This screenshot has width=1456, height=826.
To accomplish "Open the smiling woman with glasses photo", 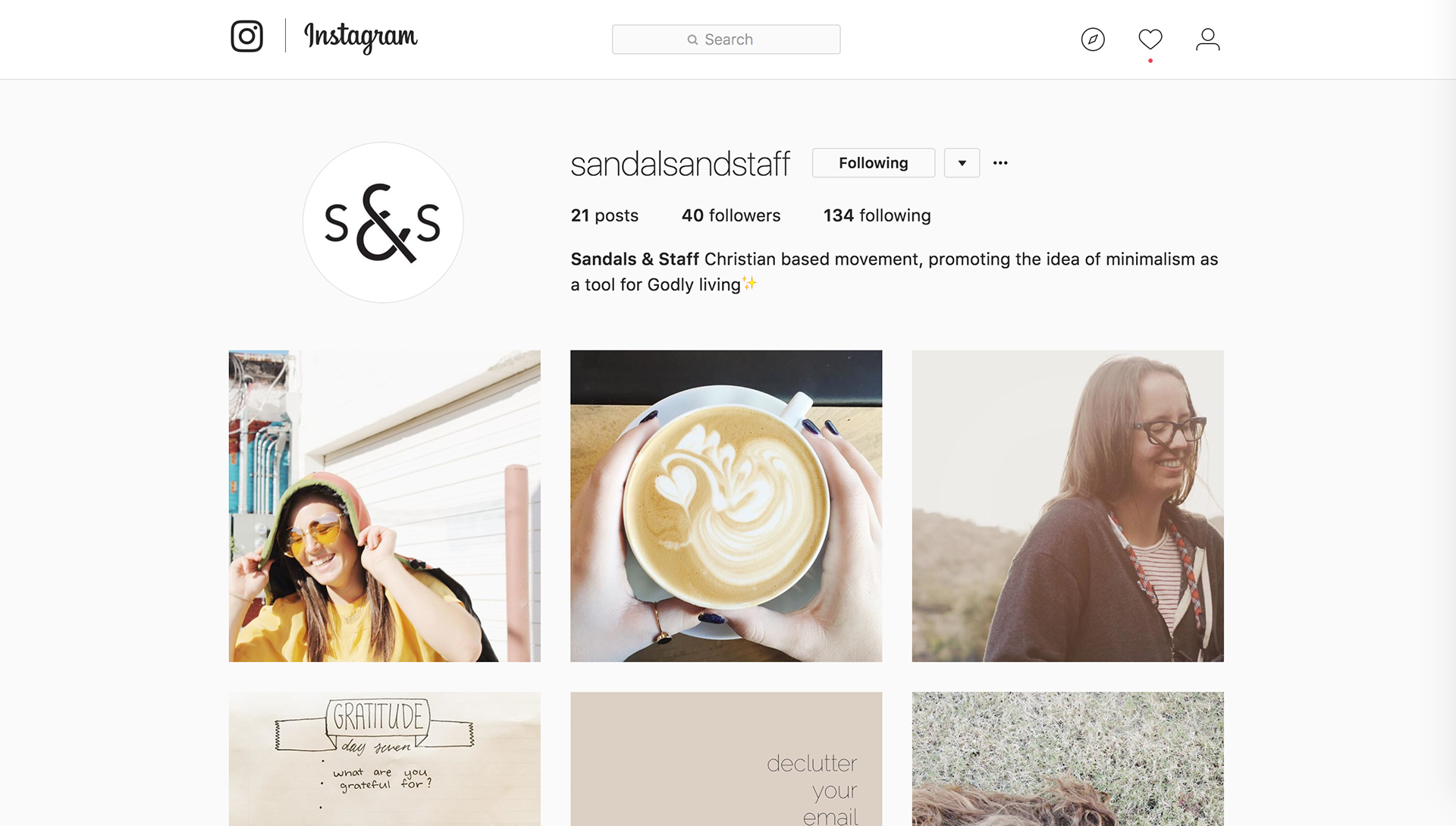I will click(x=1068, y=506).
